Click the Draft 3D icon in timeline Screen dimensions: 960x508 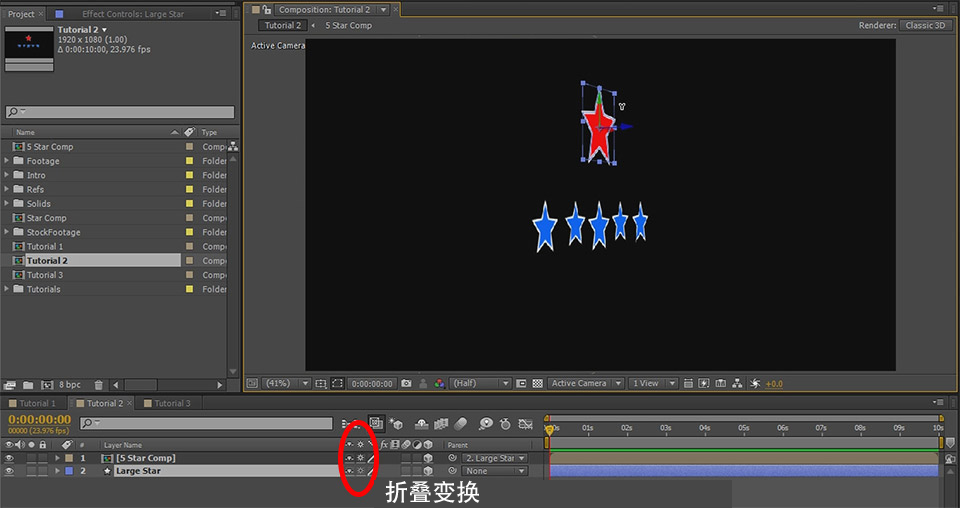click(397, 424)
